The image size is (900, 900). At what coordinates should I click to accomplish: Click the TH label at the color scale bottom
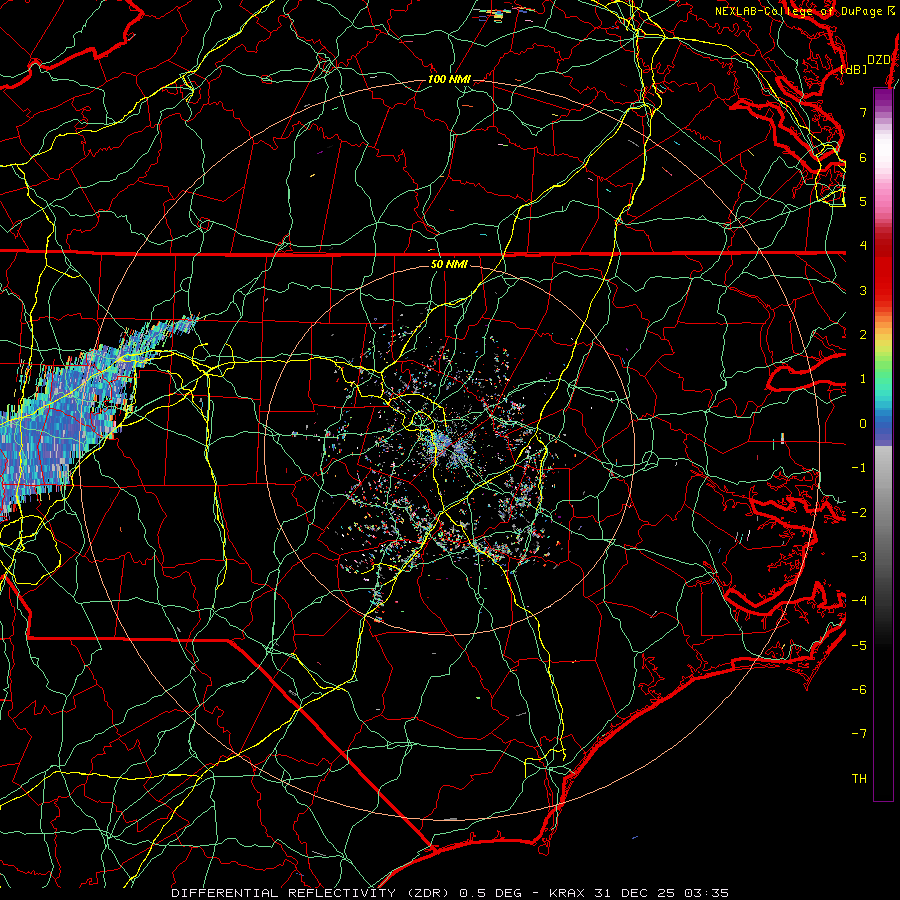pos(859,779)
